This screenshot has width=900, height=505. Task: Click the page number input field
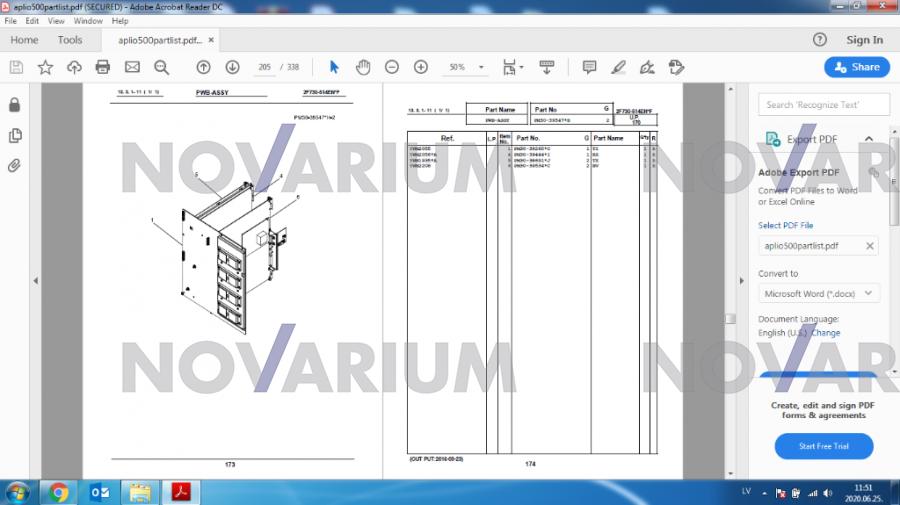point(264,67)
